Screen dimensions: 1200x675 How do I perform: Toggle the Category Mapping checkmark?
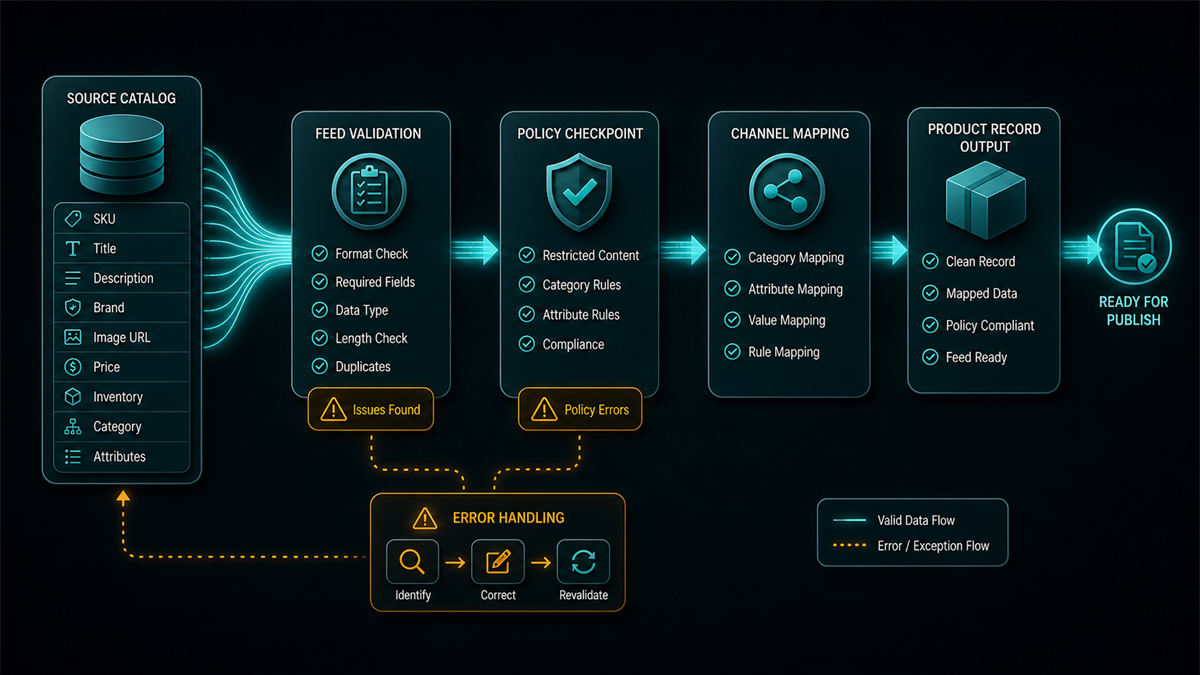(x=733, y=258)
